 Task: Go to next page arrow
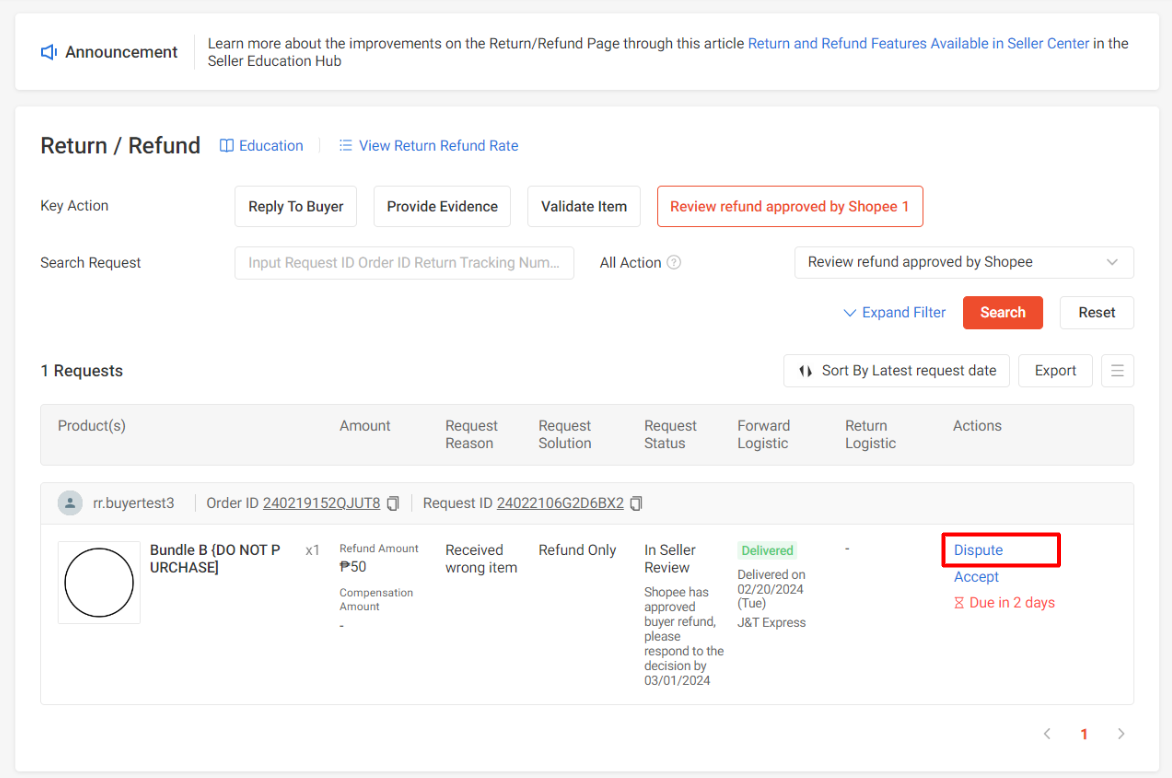[x=1121, y=734]
